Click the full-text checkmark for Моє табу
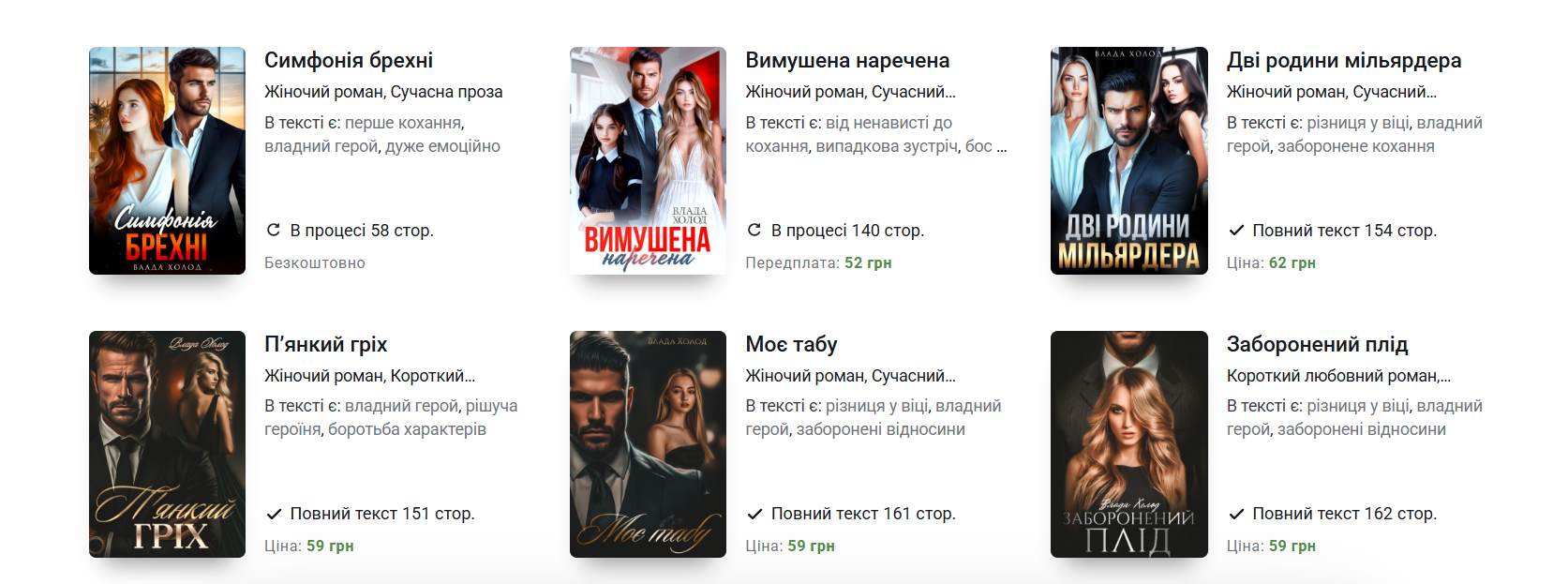Viewport: 1568px width, 584px height. pos(754,514)
